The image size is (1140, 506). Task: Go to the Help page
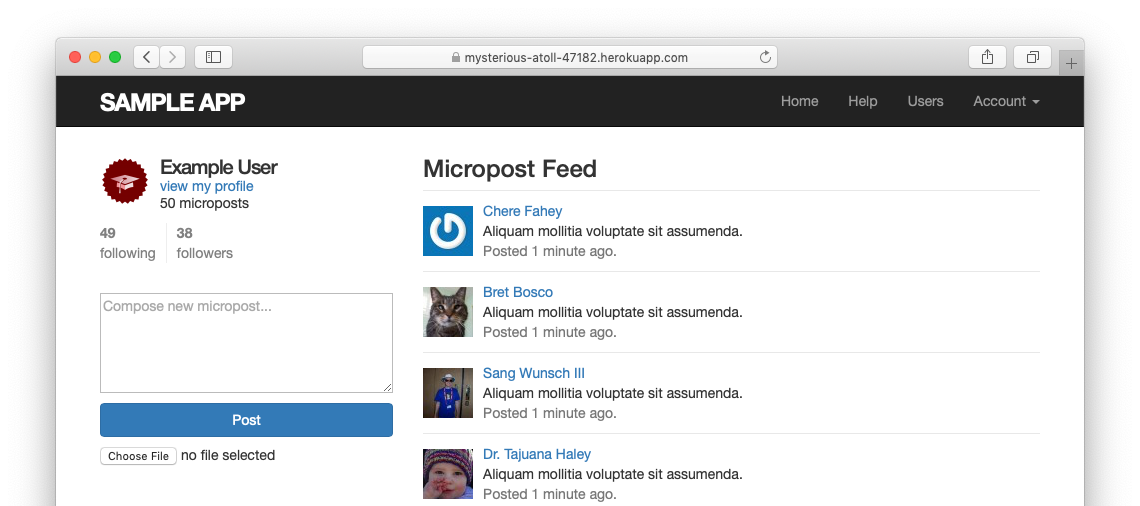(862, 101)
